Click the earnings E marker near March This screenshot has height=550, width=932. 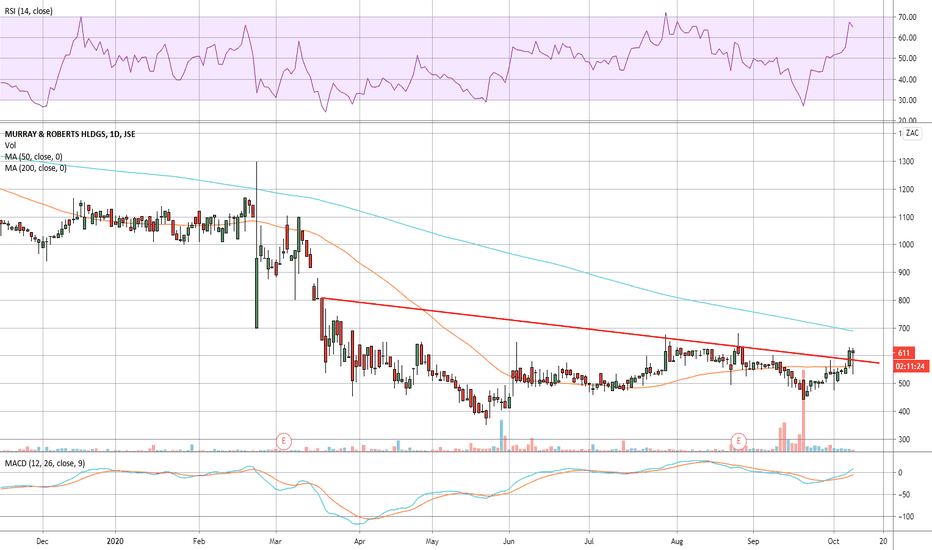[284, 441]
